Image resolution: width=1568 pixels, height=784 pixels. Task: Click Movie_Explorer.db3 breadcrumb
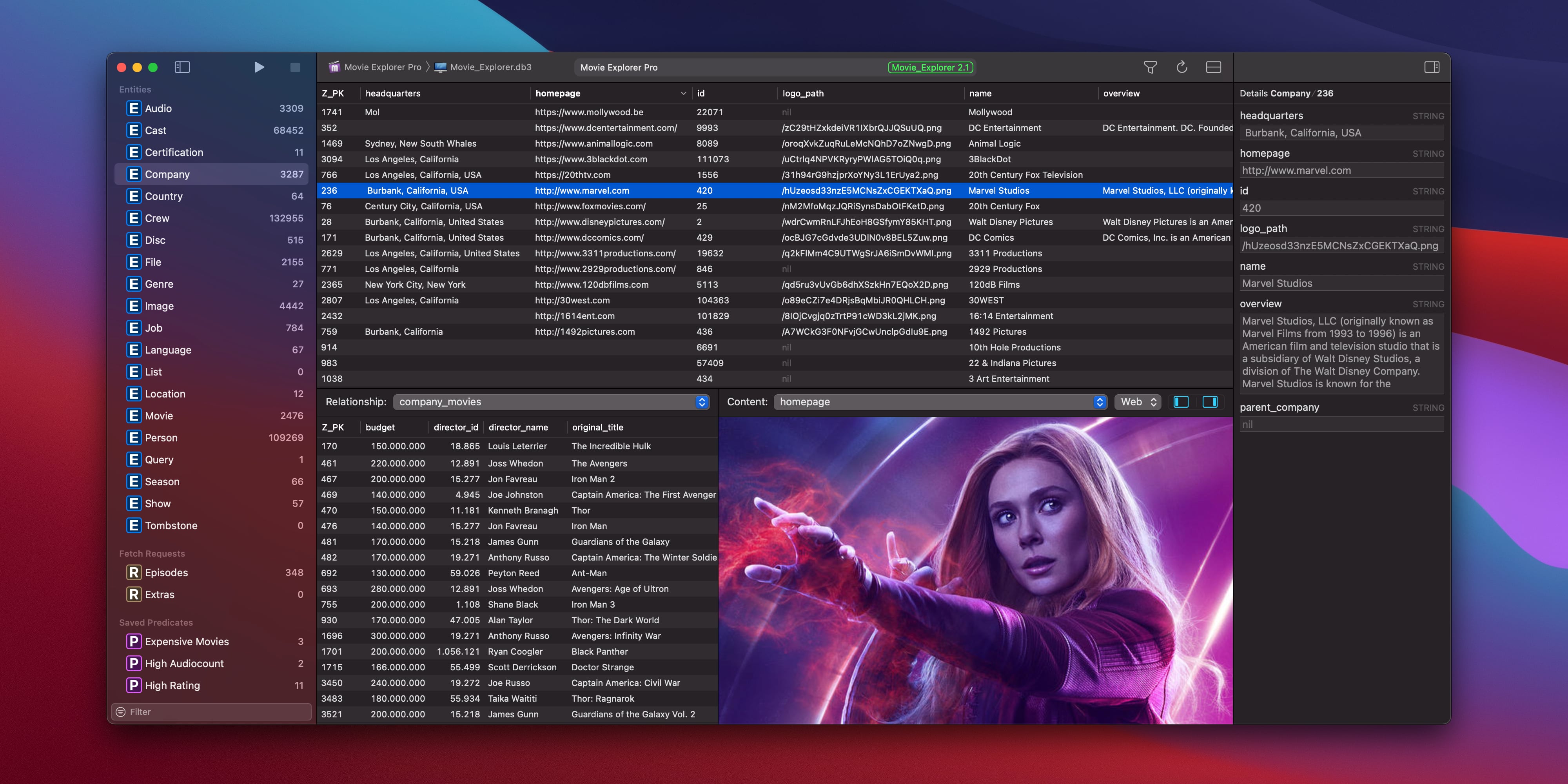pos(483,67)
